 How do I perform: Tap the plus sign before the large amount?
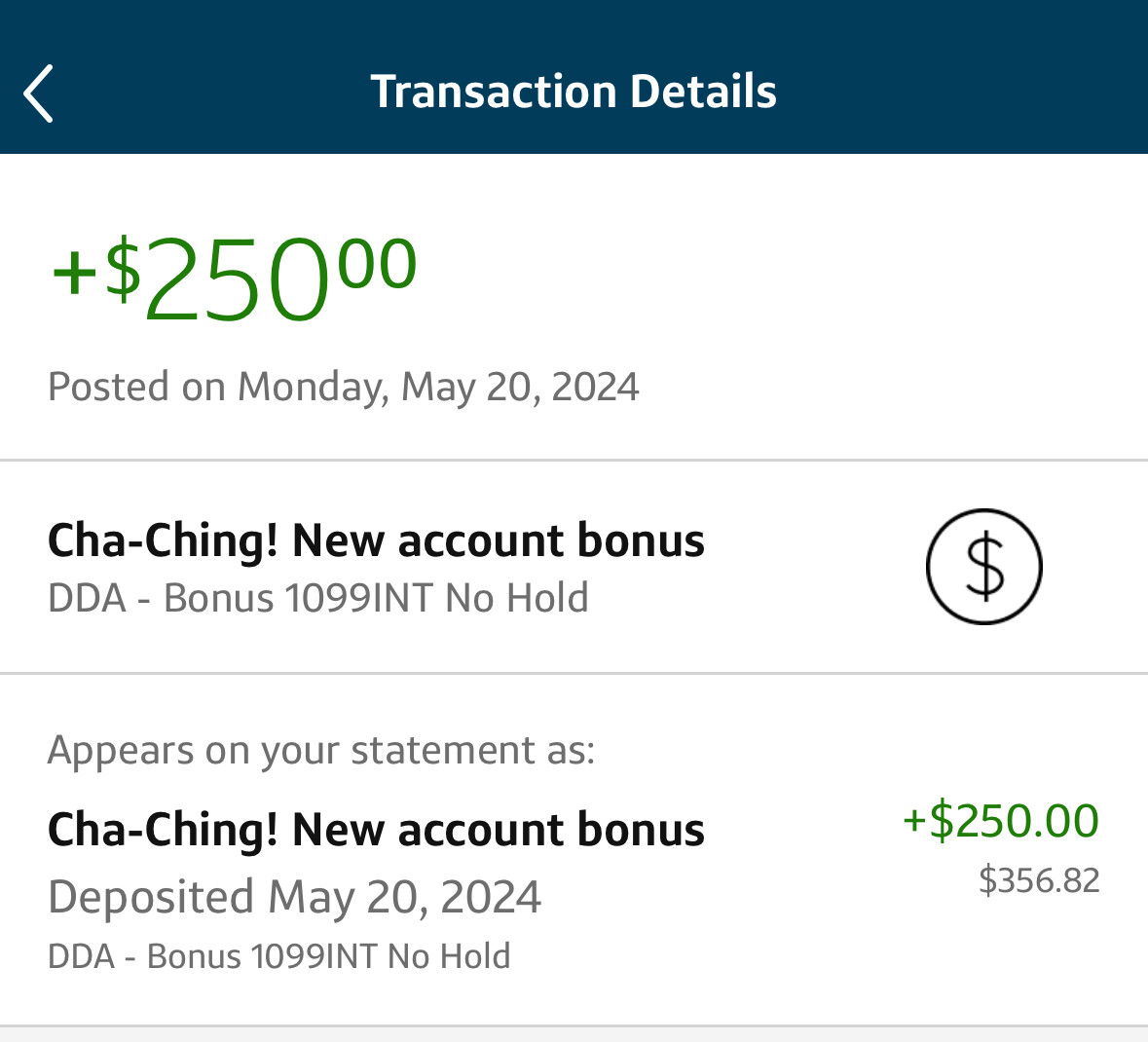click(x=74, y=271)
